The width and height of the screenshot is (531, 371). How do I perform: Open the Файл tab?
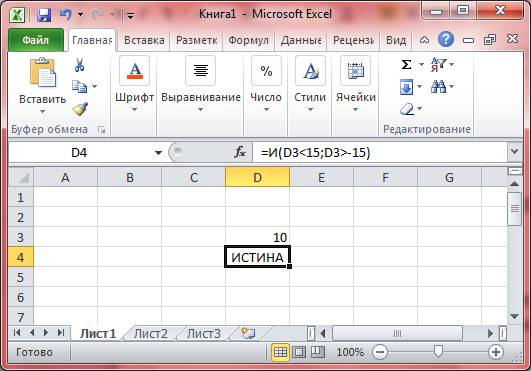pyautogui.click(x=36, y=40)
